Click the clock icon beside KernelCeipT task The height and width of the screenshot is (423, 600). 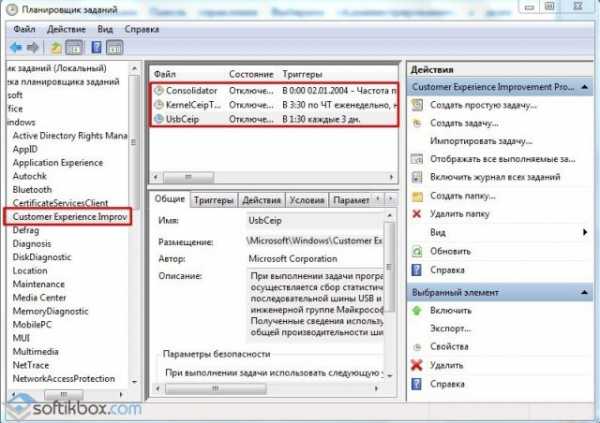(159, 105)
